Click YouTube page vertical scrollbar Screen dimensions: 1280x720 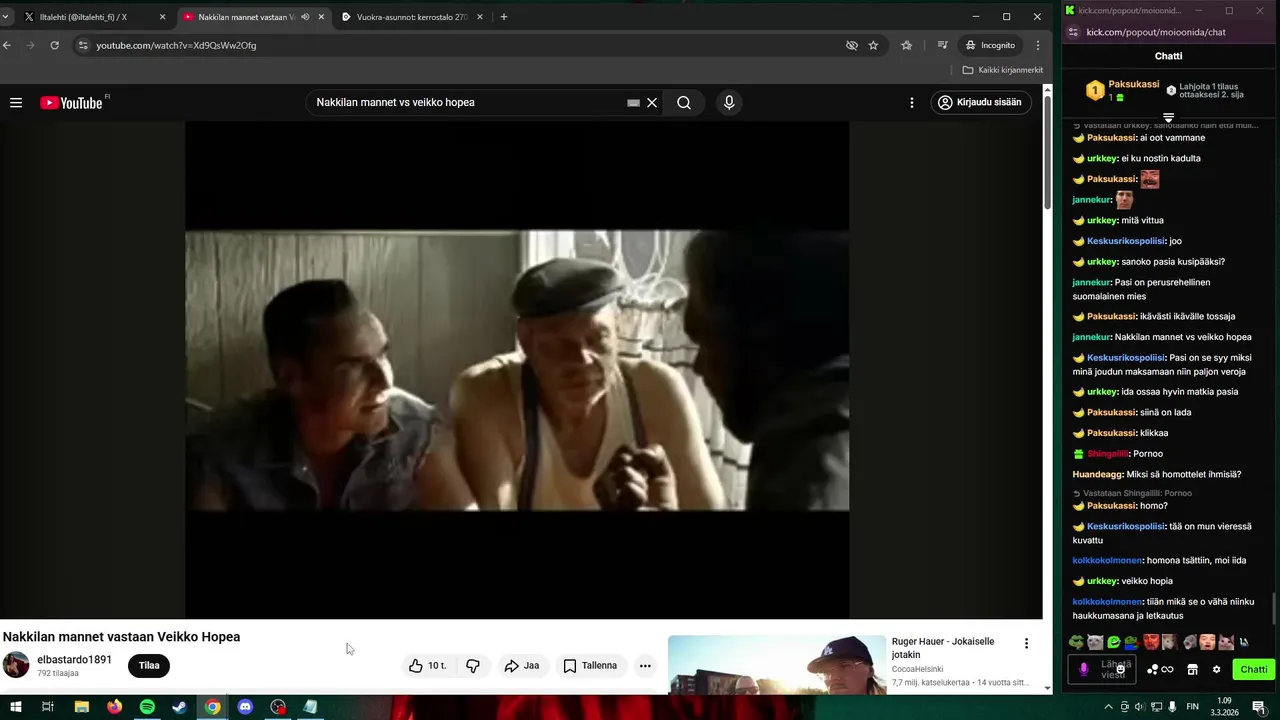(1047, 150)
